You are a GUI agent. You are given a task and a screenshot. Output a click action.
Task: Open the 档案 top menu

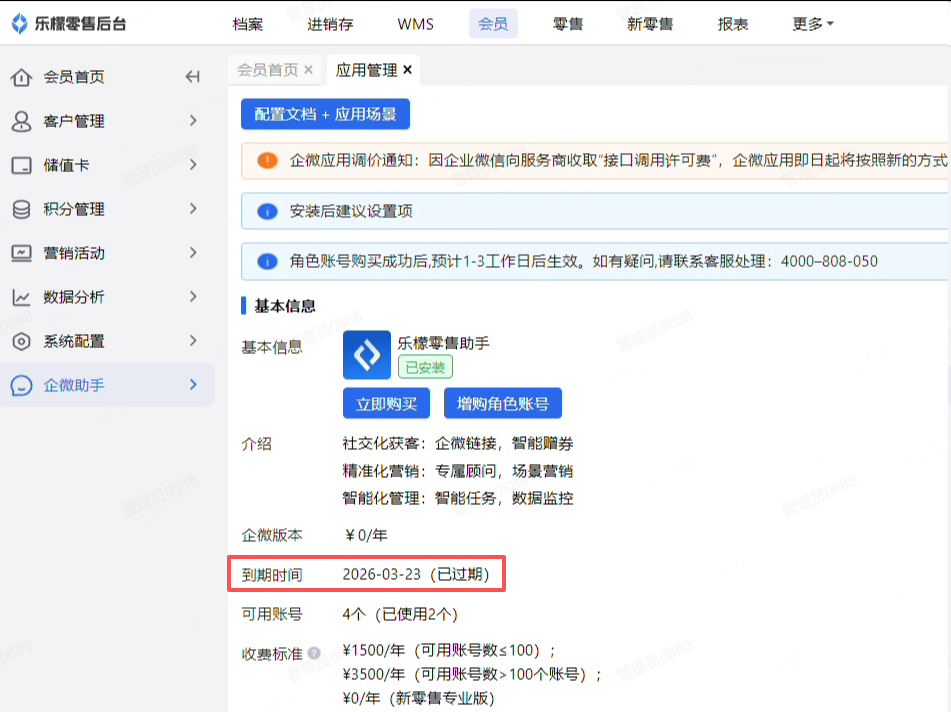247,24
